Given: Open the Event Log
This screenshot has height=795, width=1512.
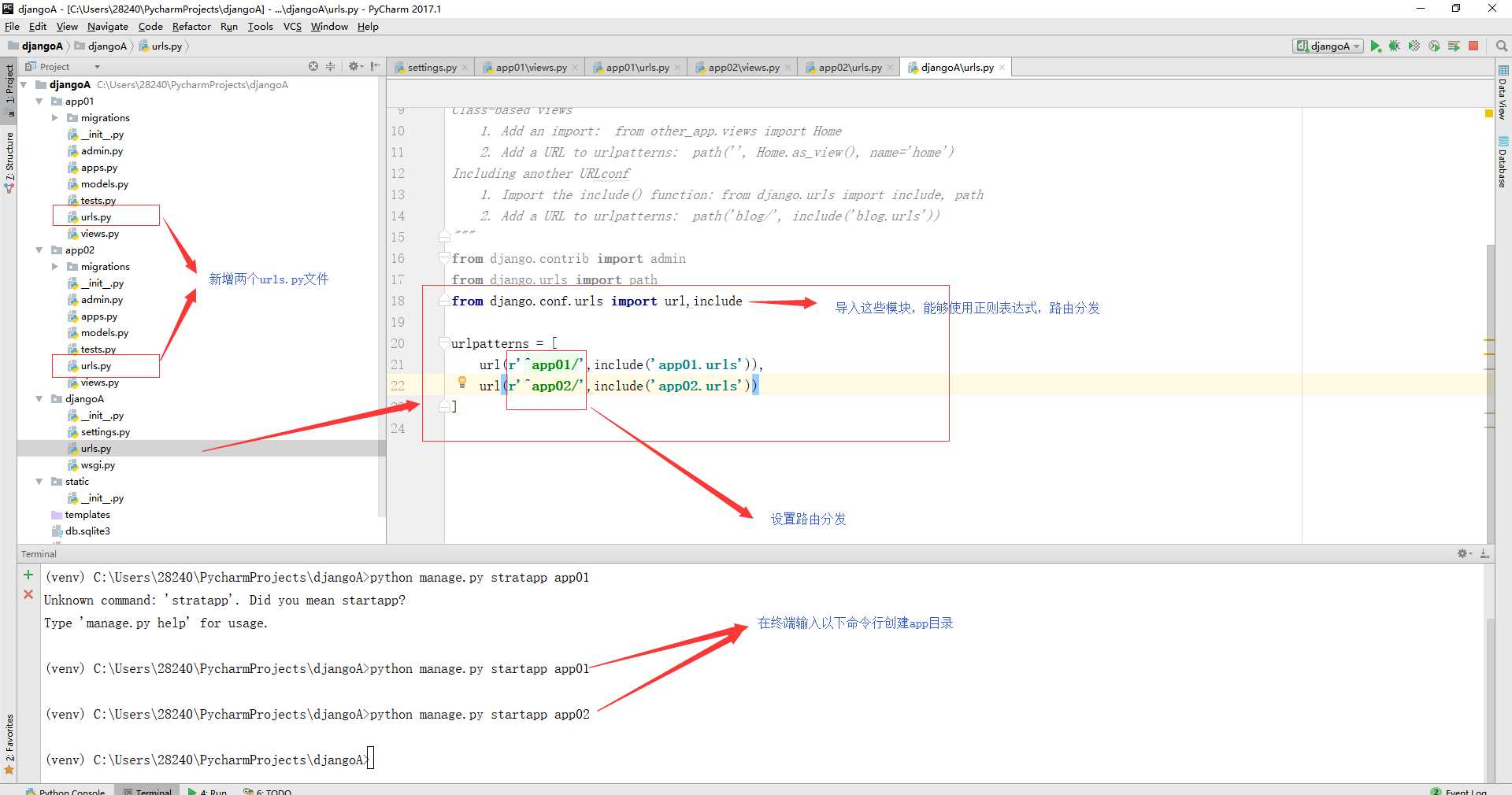Looking at the screenshot, I should click(x=1459, y=790).
